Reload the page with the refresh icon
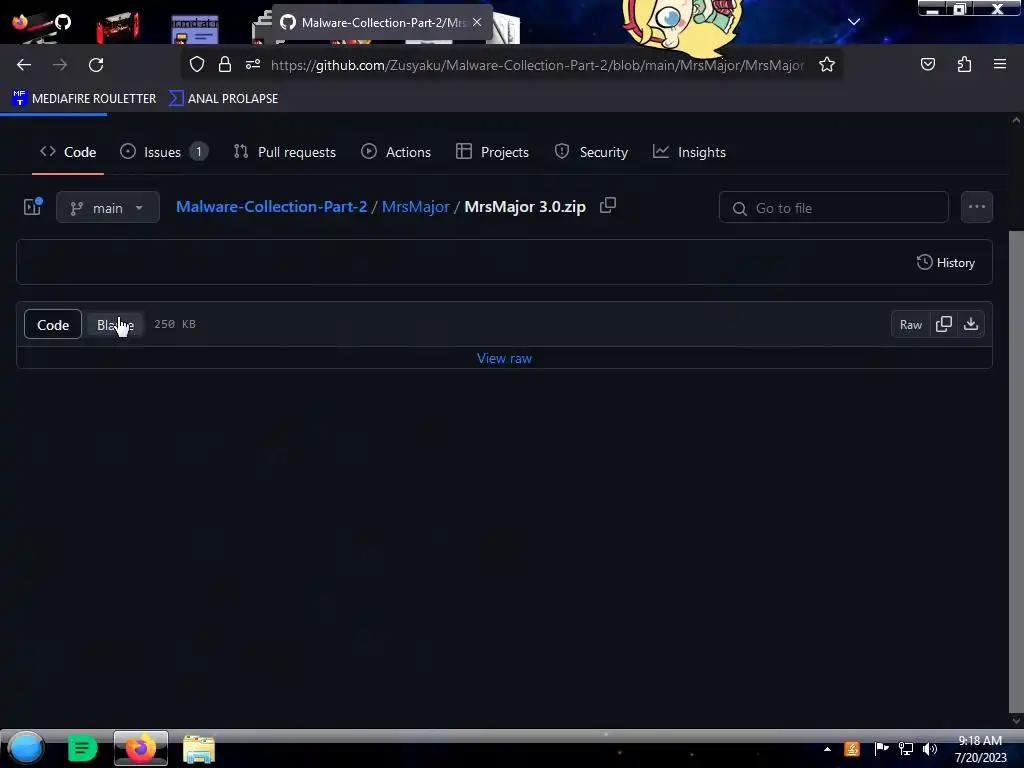Image resolution: width=1024 pixels, height=768 pixels. click(x=96, y=65)
